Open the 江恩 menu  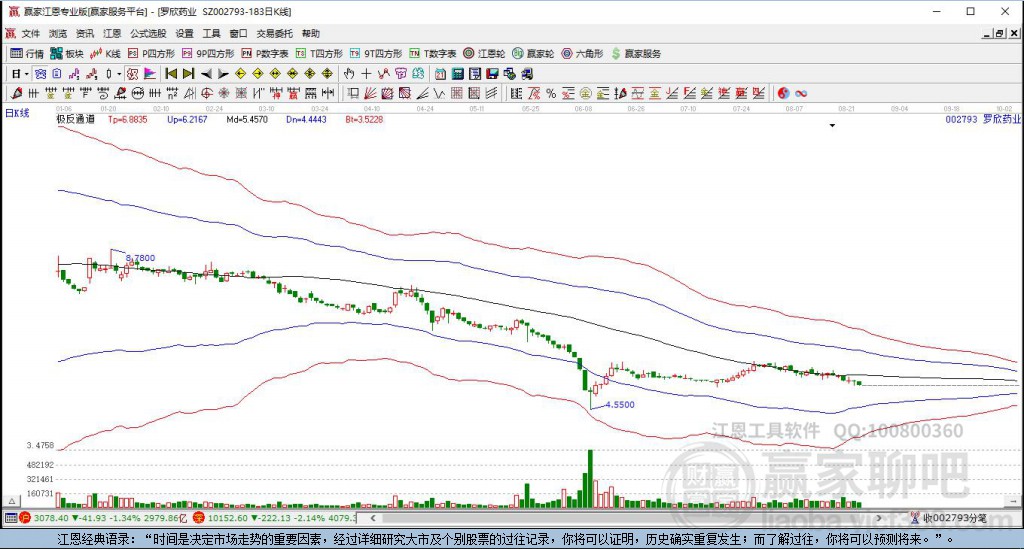(112, 33)
